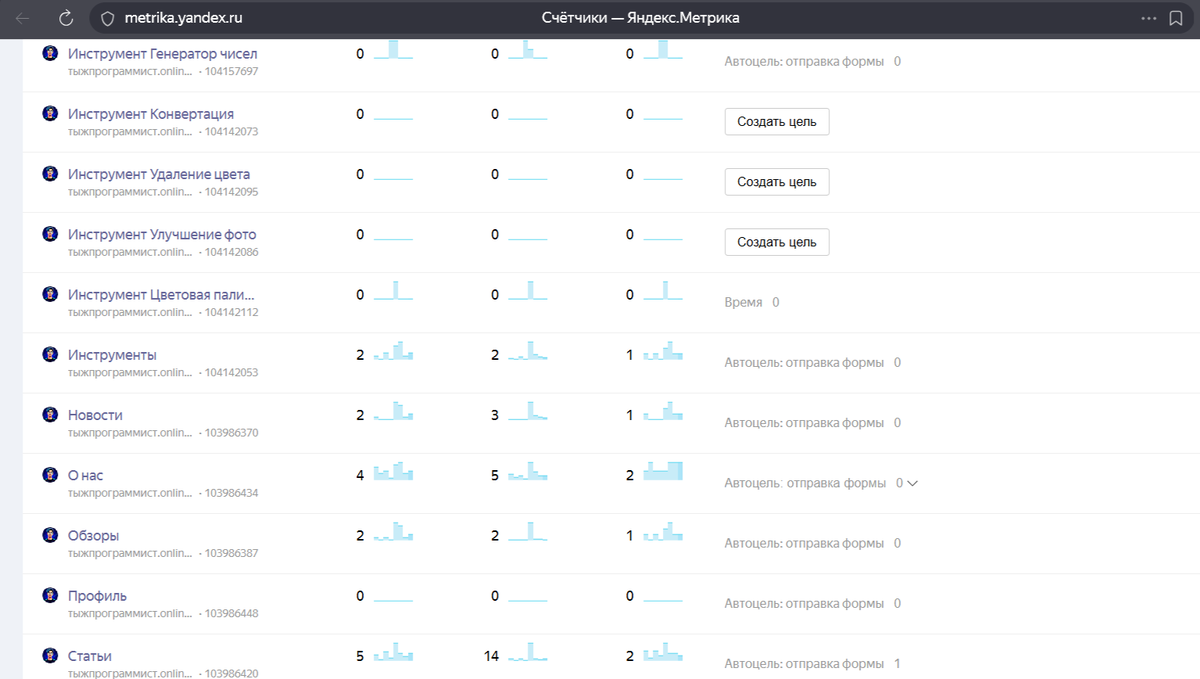Screen dimensions: 1200x679
Task: Click the favicon next to Новости
Action: [50, 414]
